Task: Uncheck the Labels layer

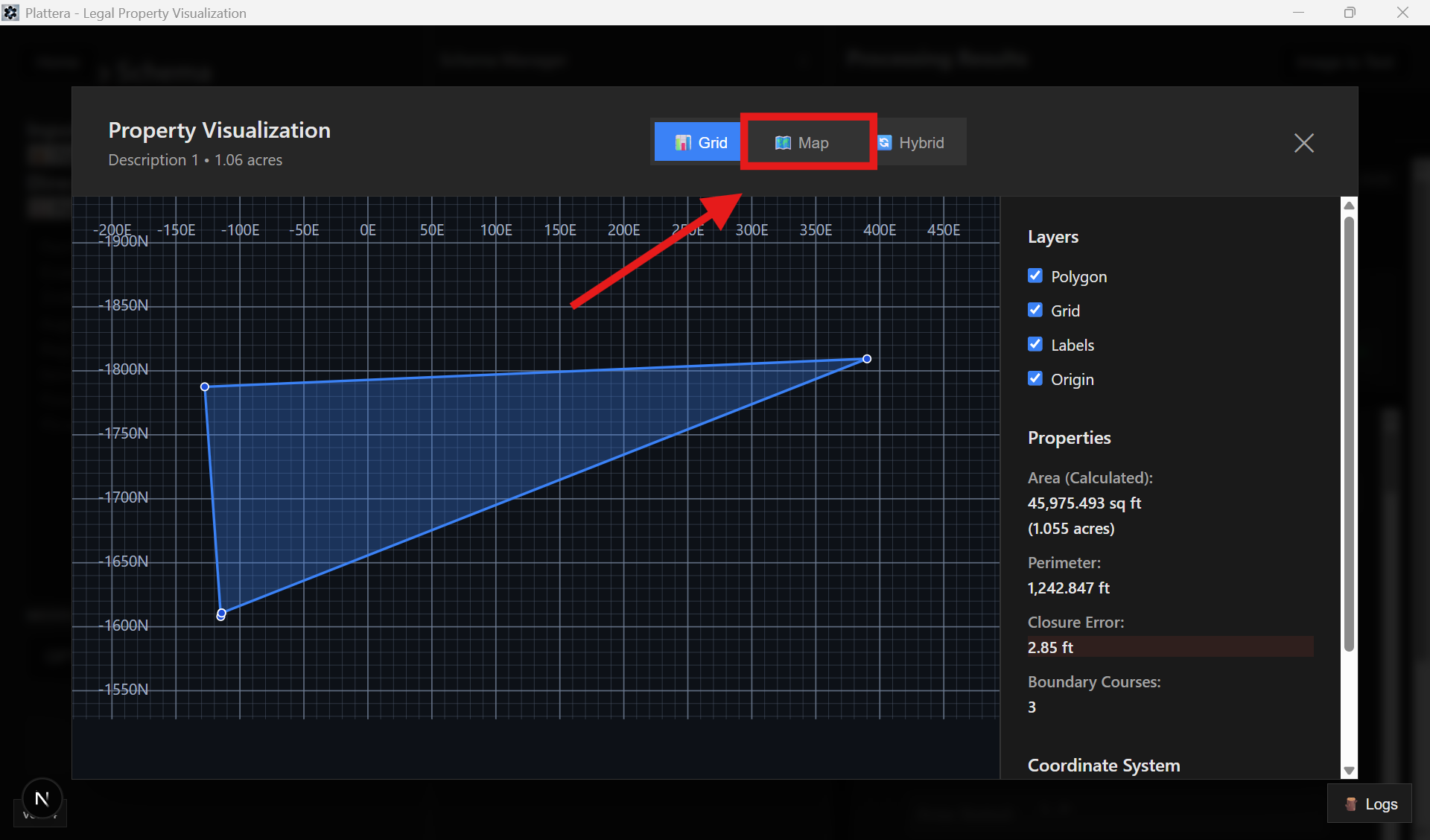Action: coord(1035,344)
